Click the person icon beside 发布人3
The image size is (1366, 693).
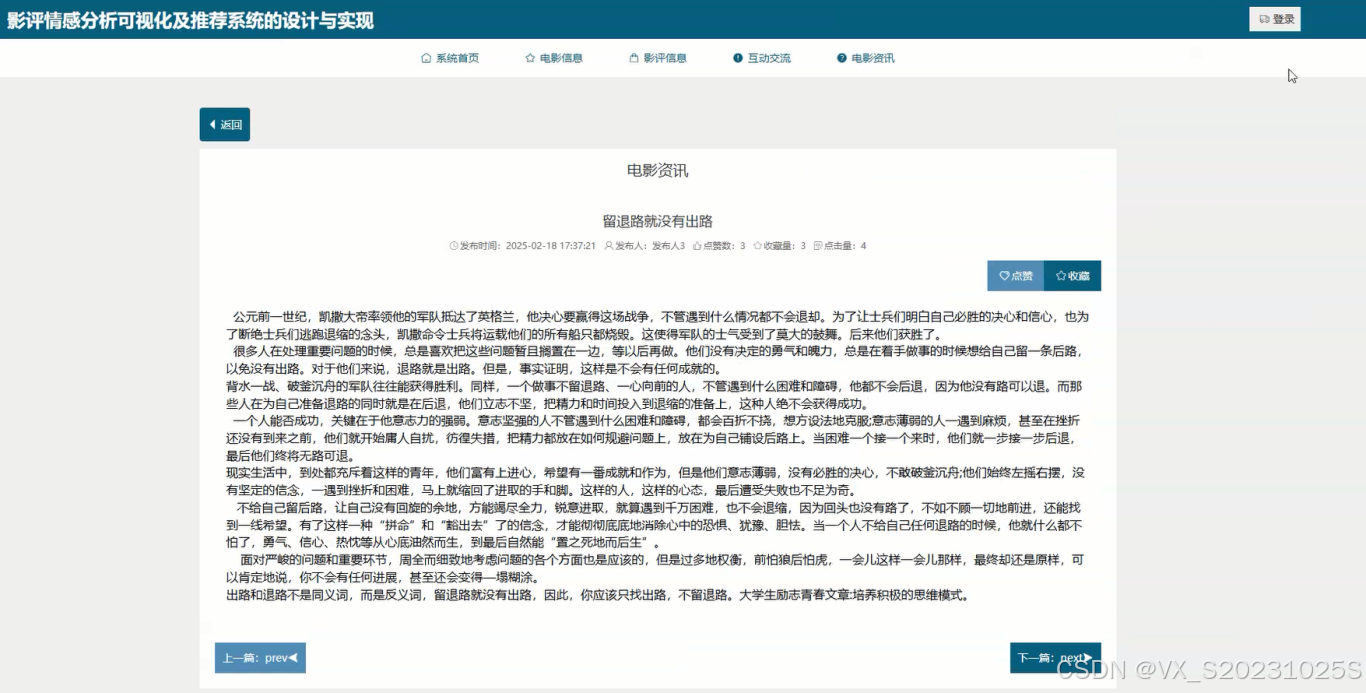coord(607,245)
